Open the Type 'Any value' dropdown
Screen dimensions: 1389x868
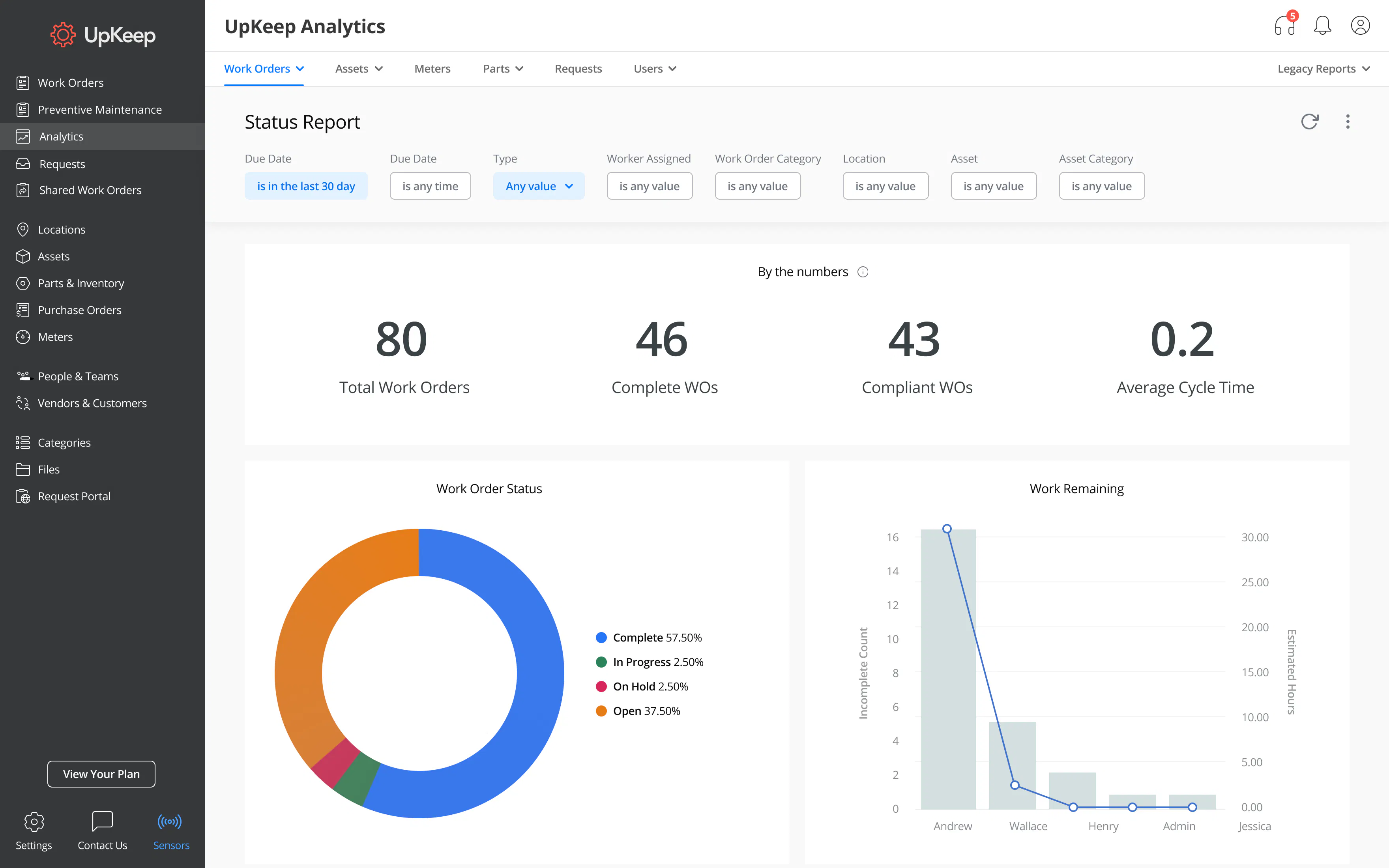[x=538, y=185]
